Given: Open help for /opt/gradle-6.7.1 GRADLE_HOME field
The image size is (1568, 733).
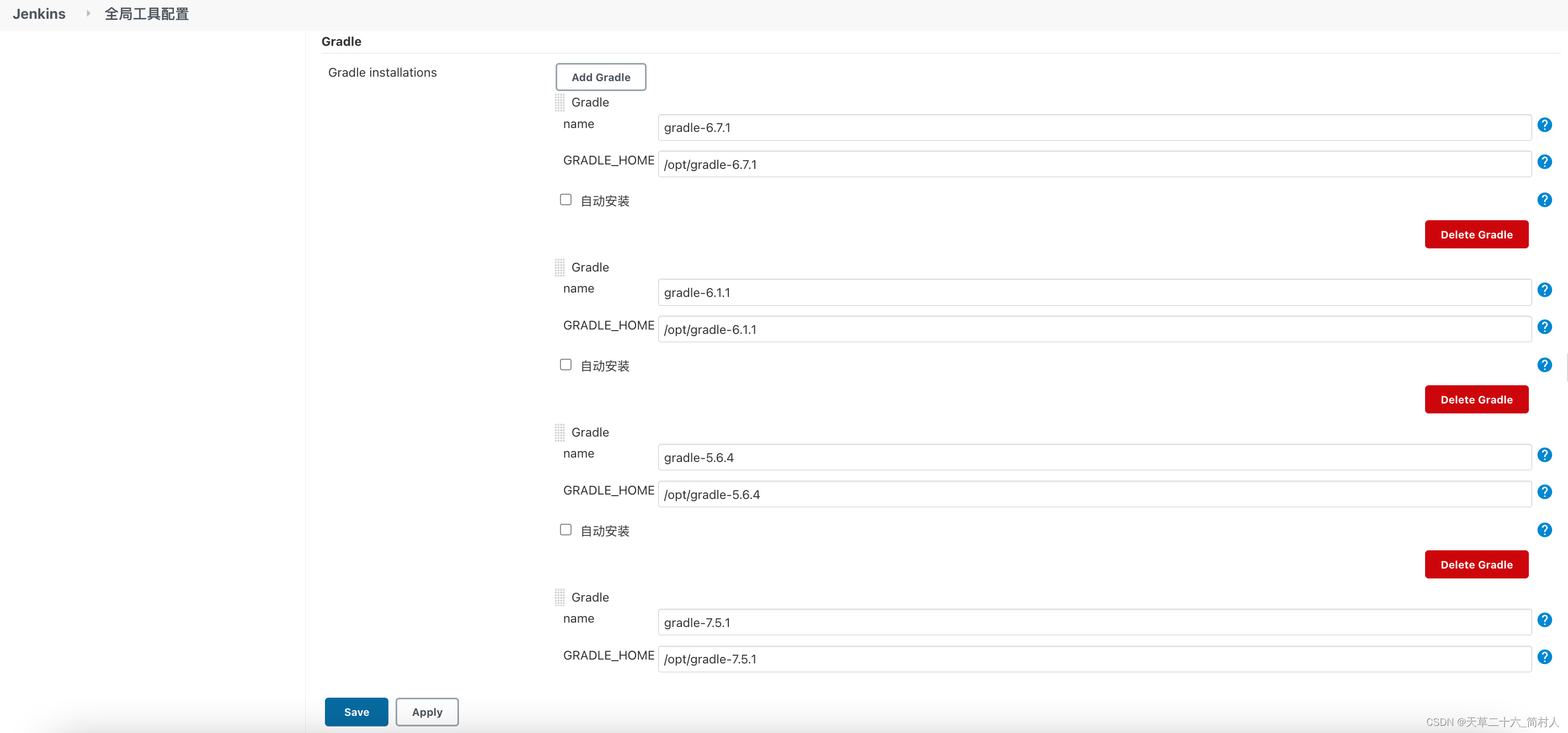Looking at the screenshot, I should pos(1544,162).
